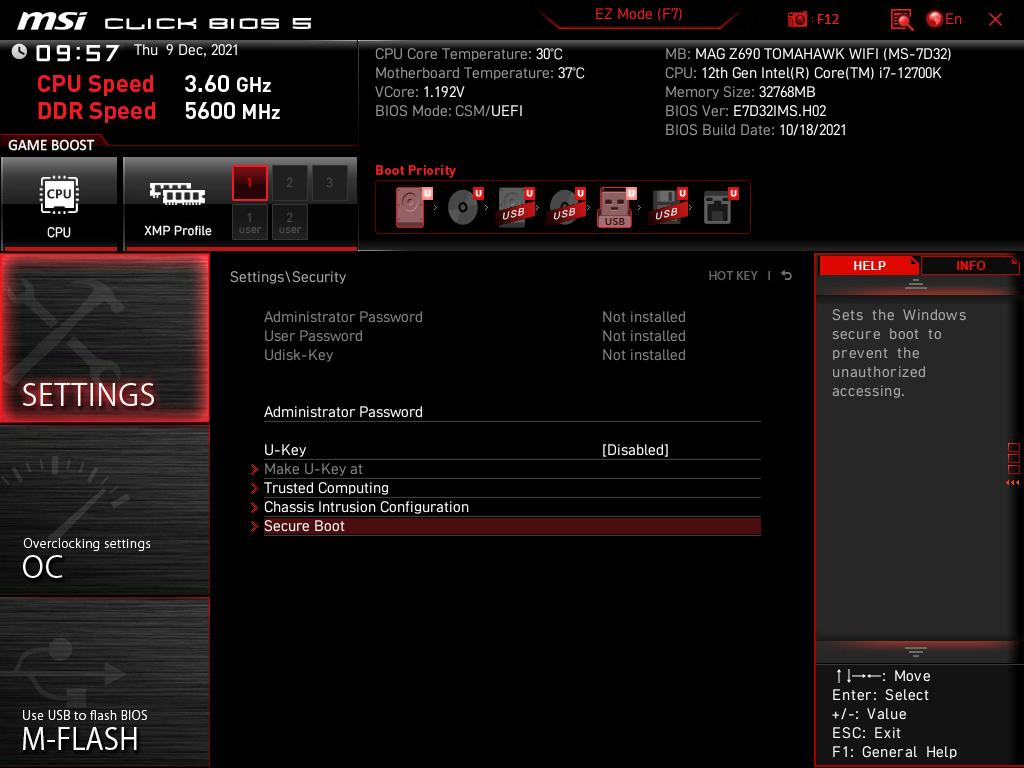Select the network boot device icon

720,207
